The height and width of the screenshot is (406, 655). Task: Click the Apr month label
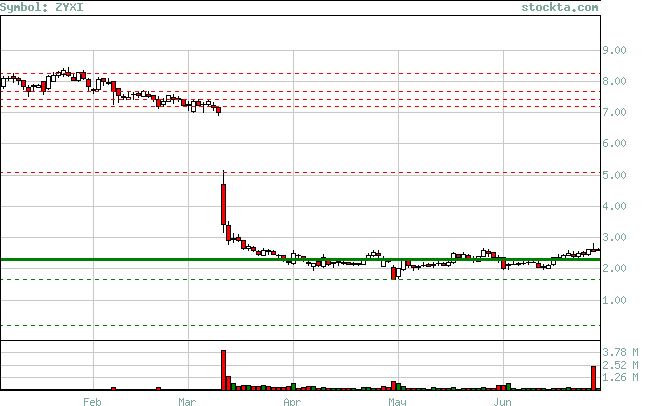coord(292,401)
